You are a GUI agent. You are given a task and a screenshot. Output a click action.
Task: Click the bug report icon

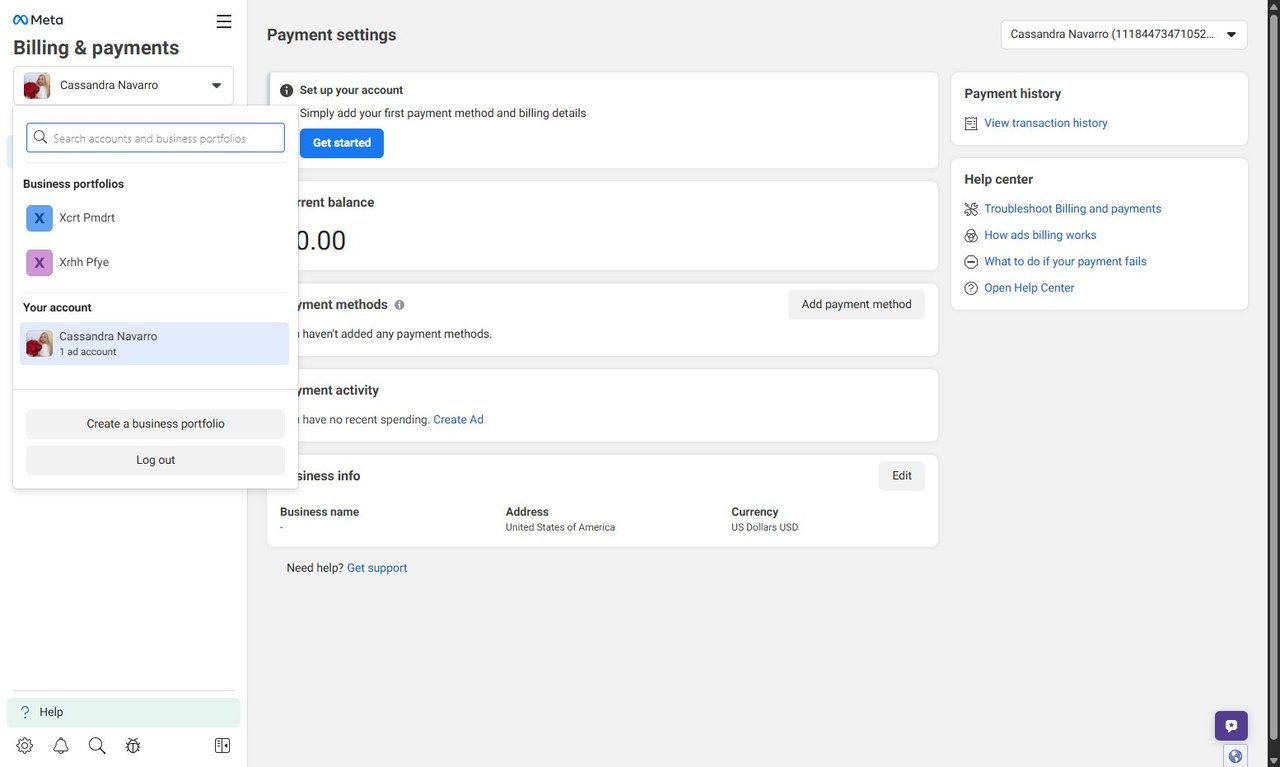tap(133, 745)
